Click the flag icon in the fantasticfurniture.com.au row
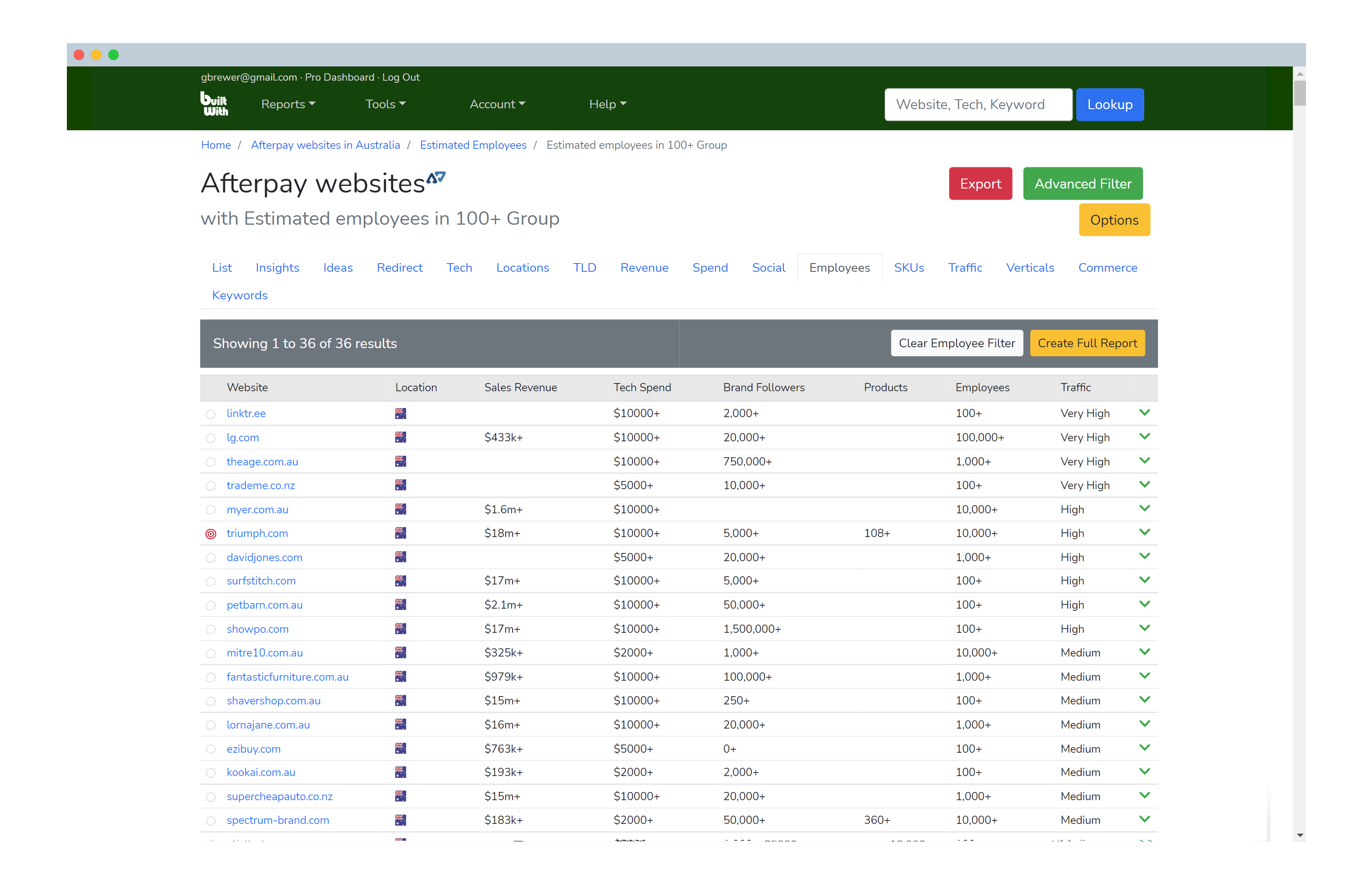The width and height of the screenshot is (1372, 886). 400,677
